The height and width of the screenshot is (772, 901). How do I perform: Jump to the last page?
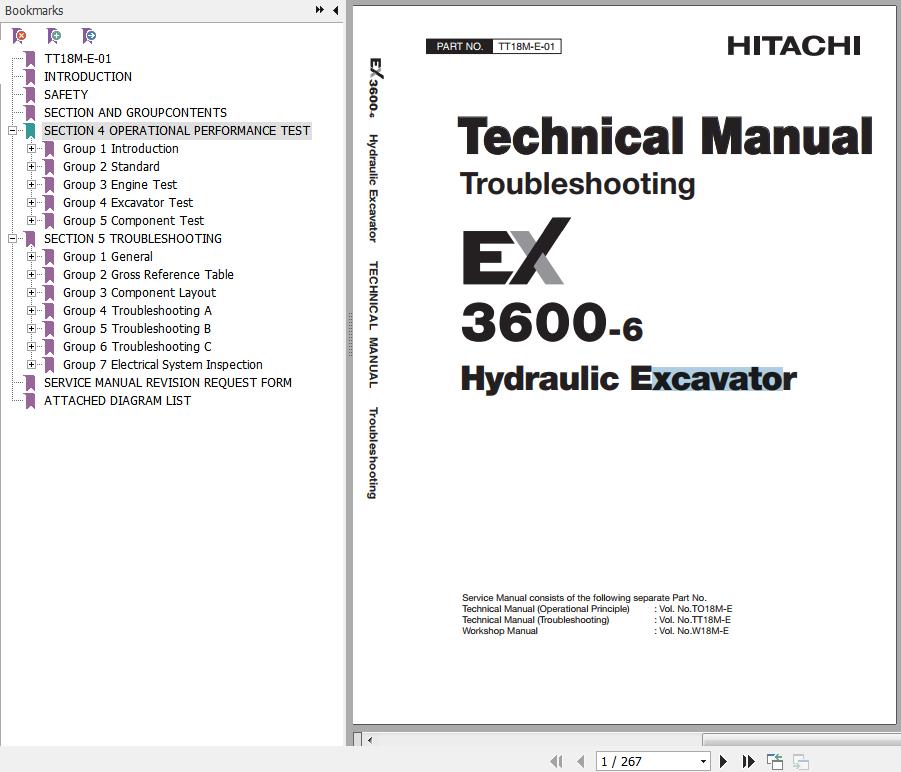(748, 762)
